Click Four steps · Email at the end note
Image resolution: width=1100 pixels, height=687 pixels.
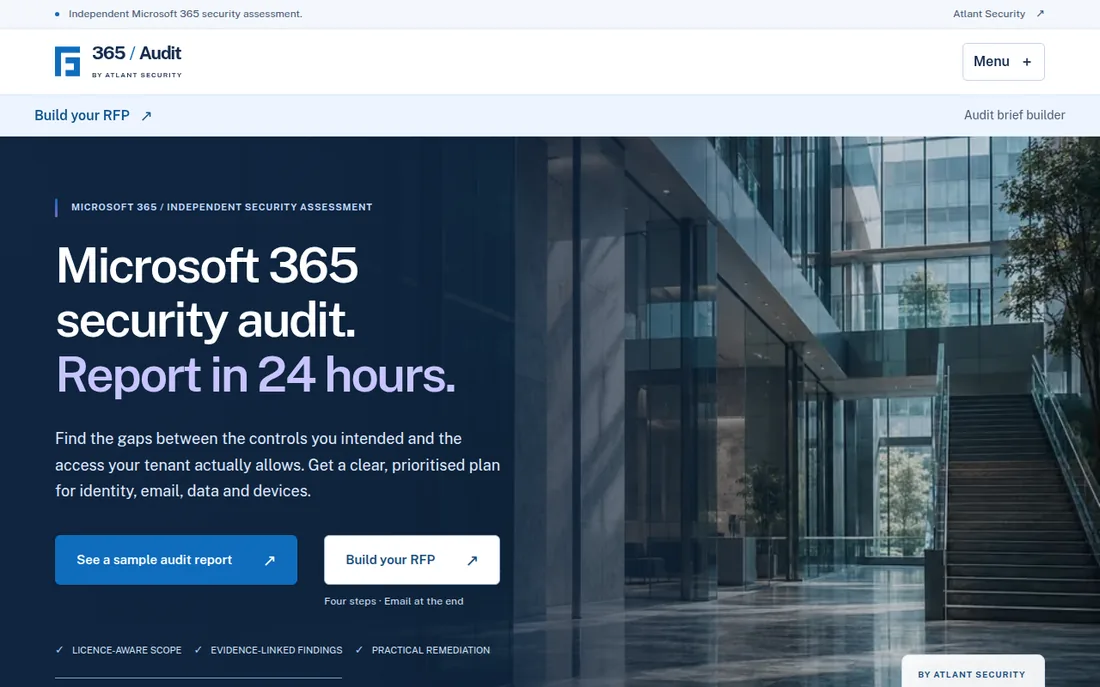(x=394, y=601)
